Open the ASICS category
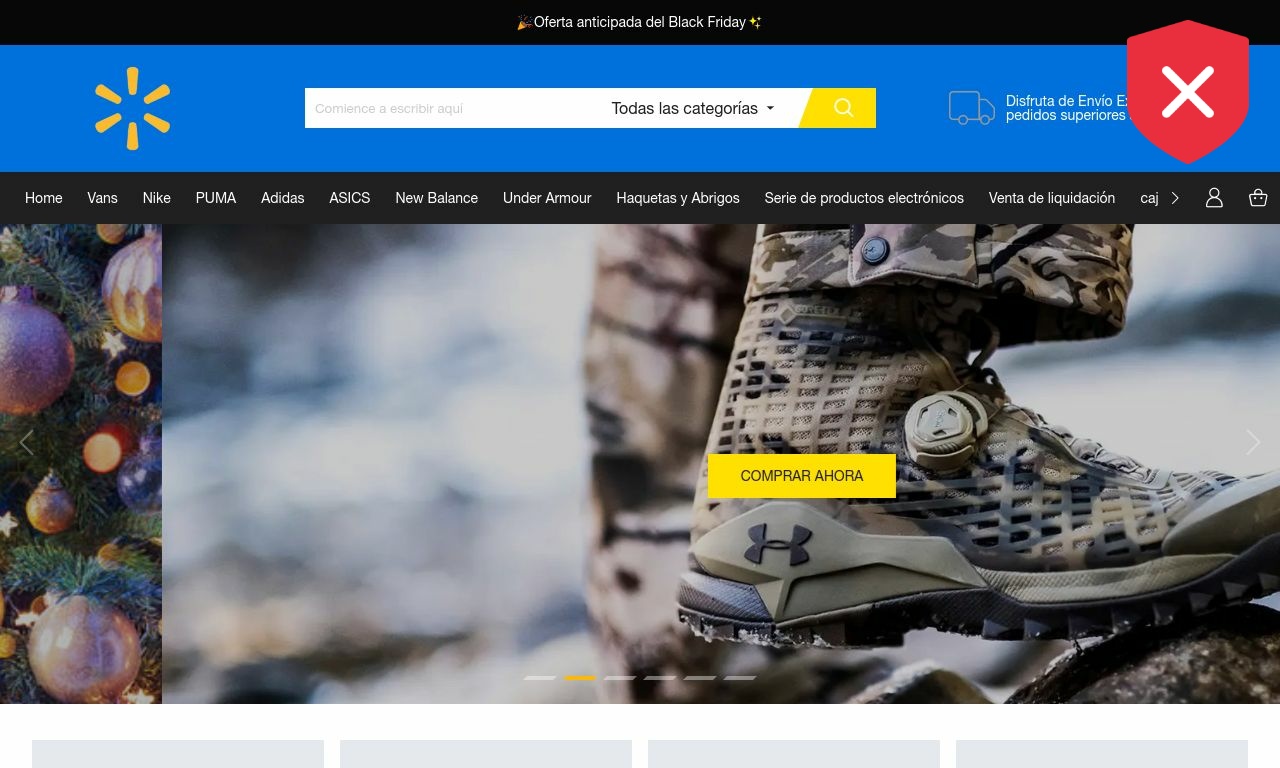Screen dimensions: 1280x768 [350, 198]
